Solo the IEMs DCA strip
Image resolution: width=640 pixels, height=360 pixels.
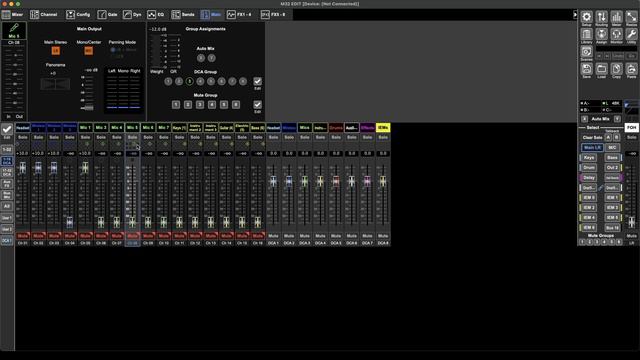coord(383,137)
